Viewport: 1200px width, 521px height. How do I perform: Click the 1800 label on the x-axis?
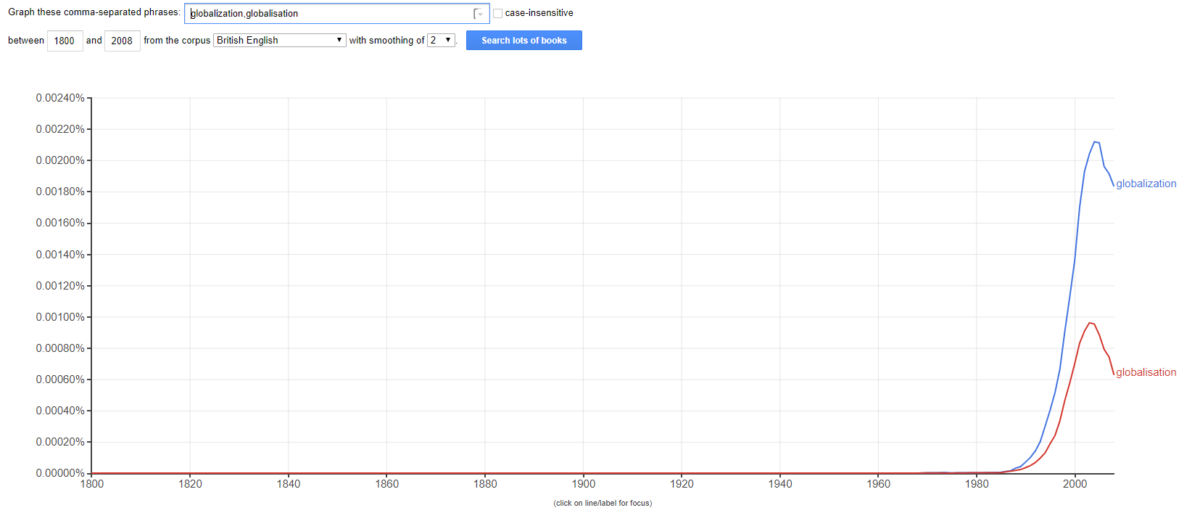click(x=92, y=485)
